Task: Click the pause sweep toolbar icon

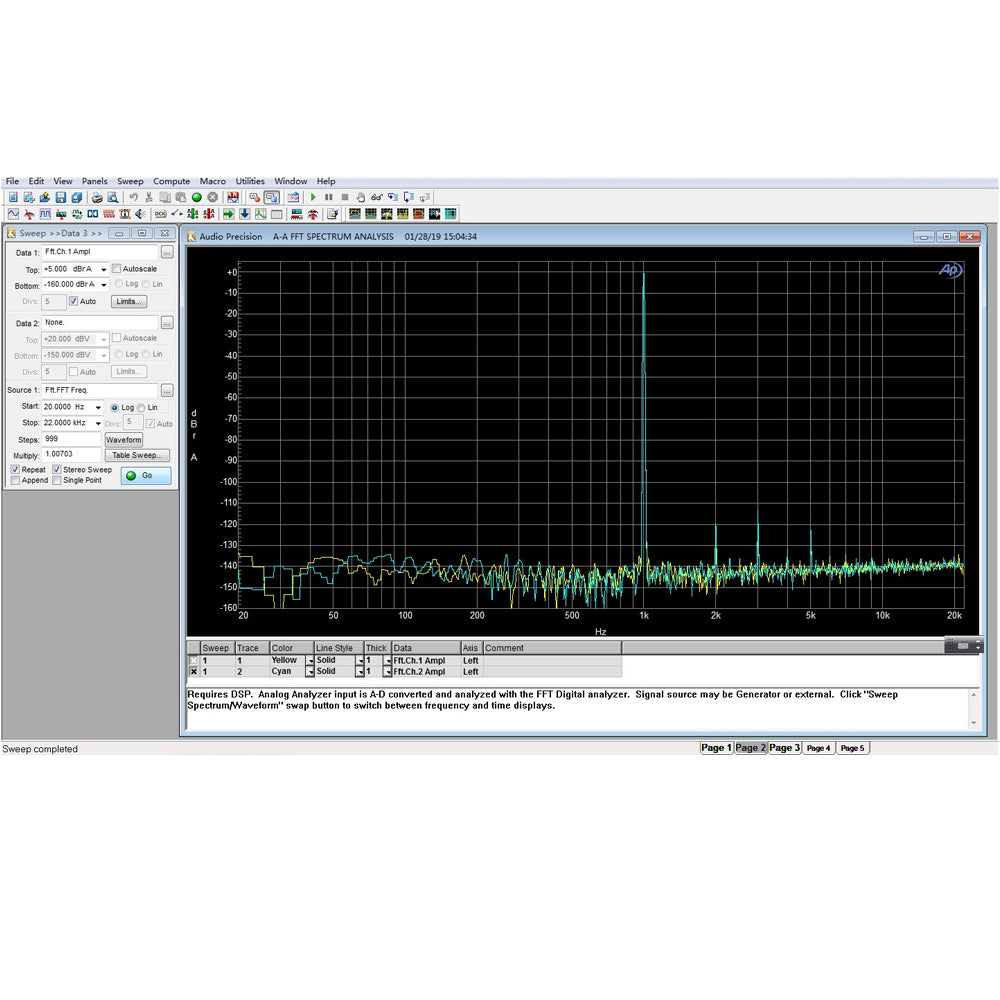Action: click(328, 197)
